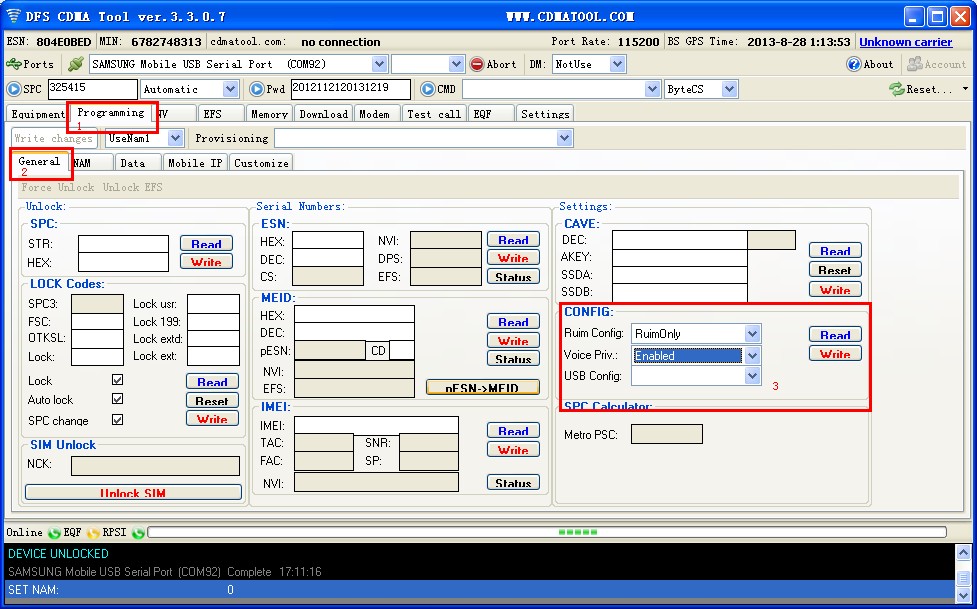Click the Reset green arrows icon

pos(897,89)
